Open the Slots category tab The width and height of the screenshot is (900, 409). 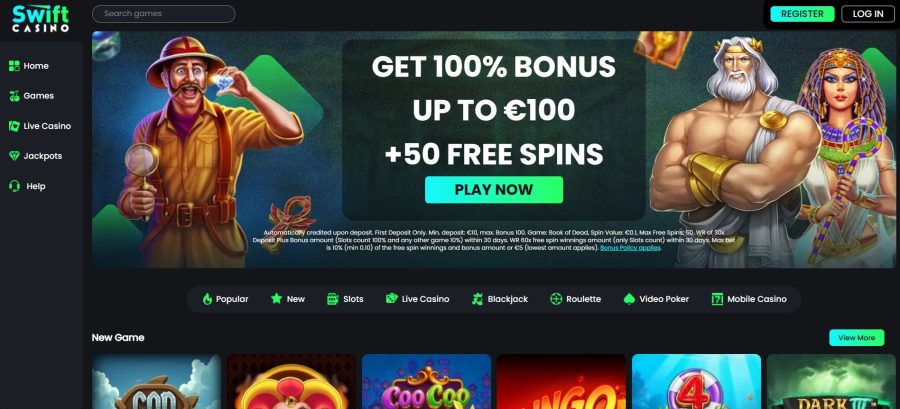tap(345, 299)
